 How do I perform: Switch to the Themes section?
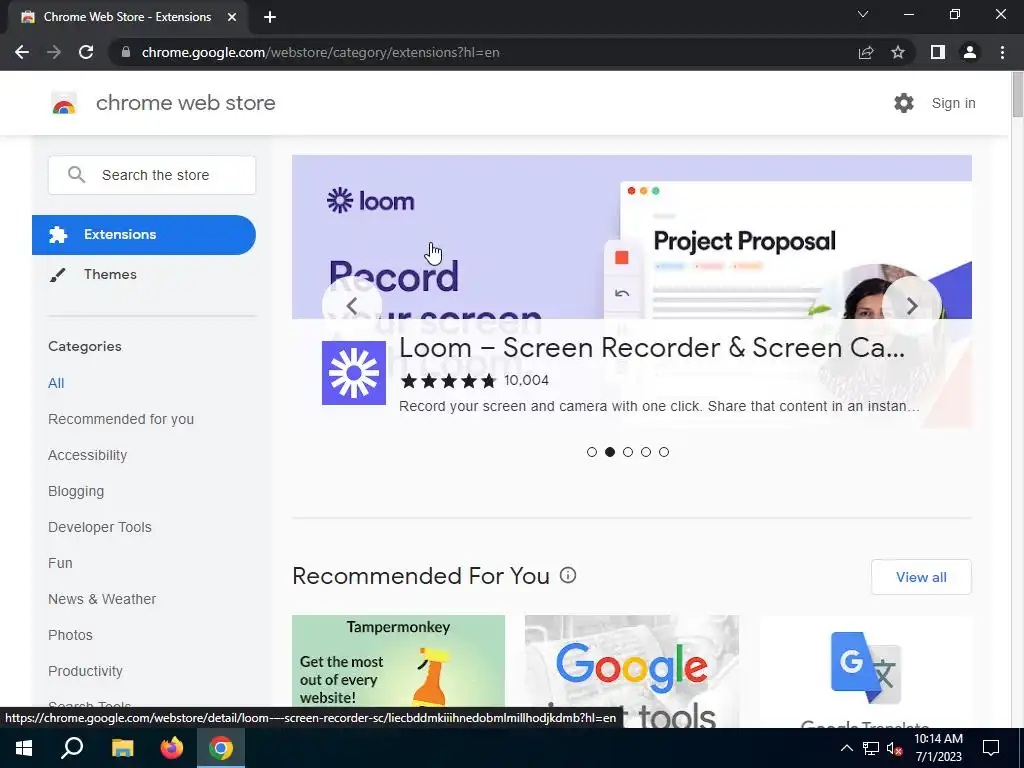[x=110, y=274]
